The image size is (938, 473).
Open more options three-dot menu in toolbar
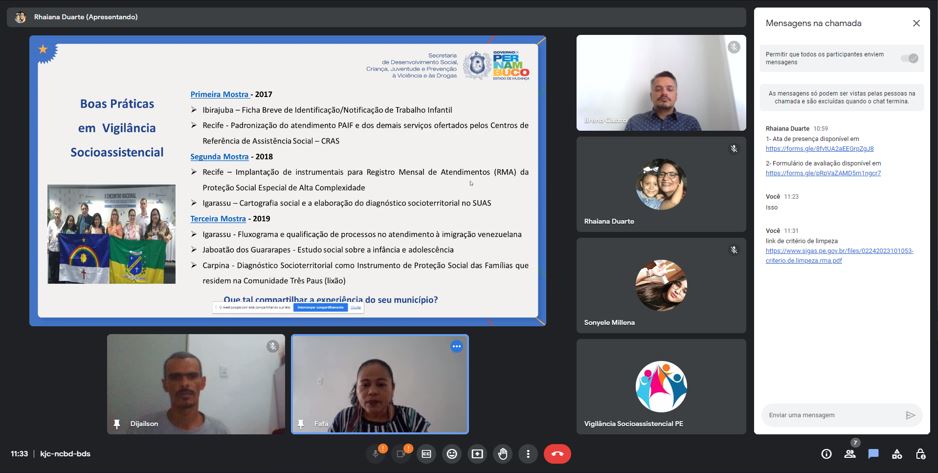tap(528, 454)
